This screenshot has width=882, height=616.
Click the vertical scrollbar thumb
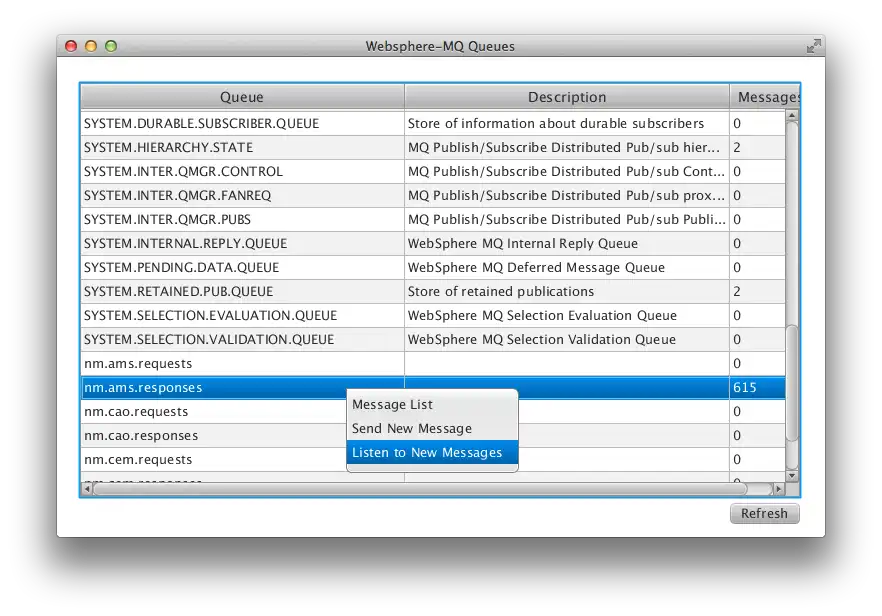(792, 383)
